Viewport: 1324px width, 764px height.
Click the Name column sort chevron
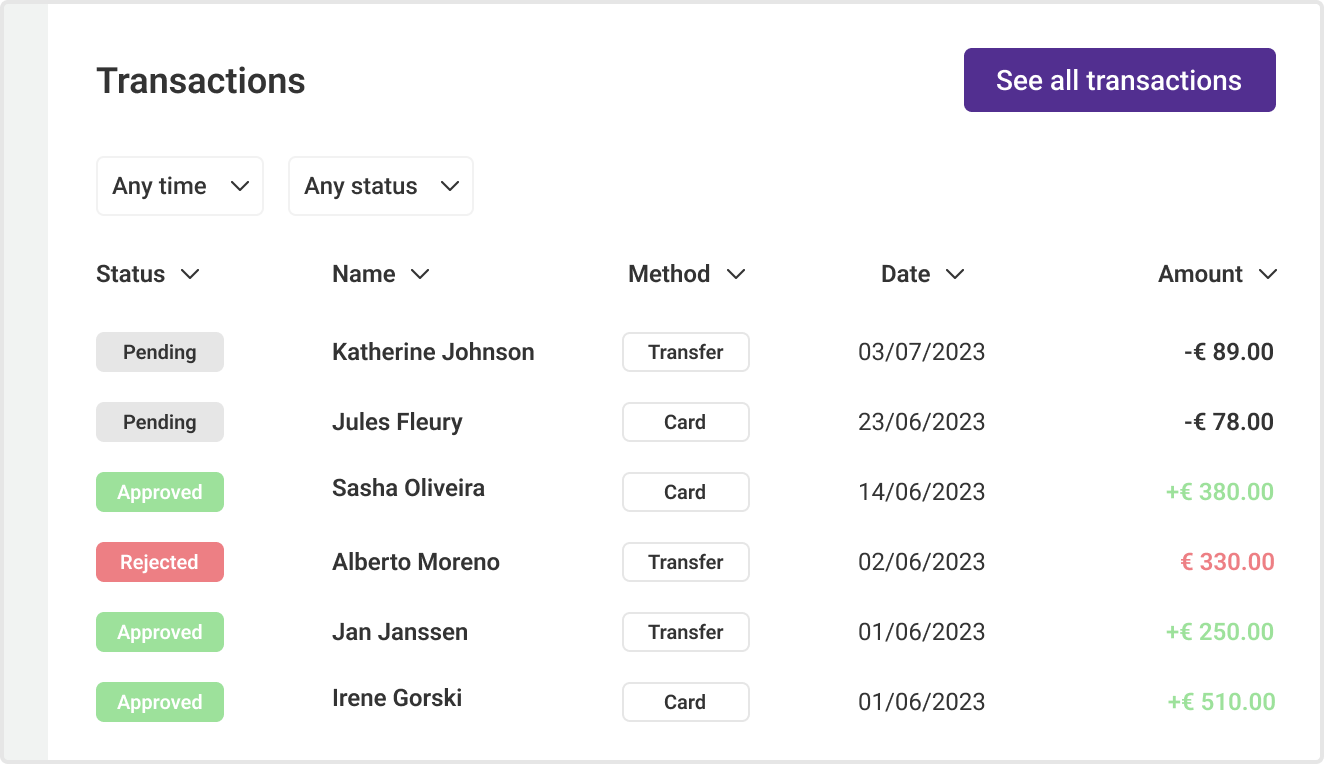click(x=420, y=274)
